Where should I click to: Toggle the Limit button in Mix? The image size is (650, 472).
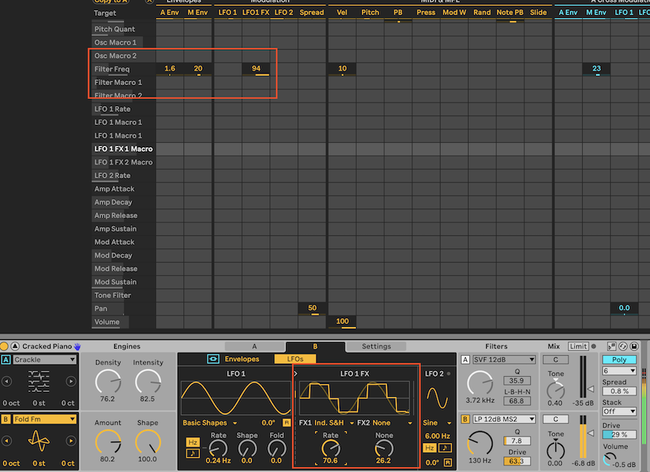[x=578, y=346]
